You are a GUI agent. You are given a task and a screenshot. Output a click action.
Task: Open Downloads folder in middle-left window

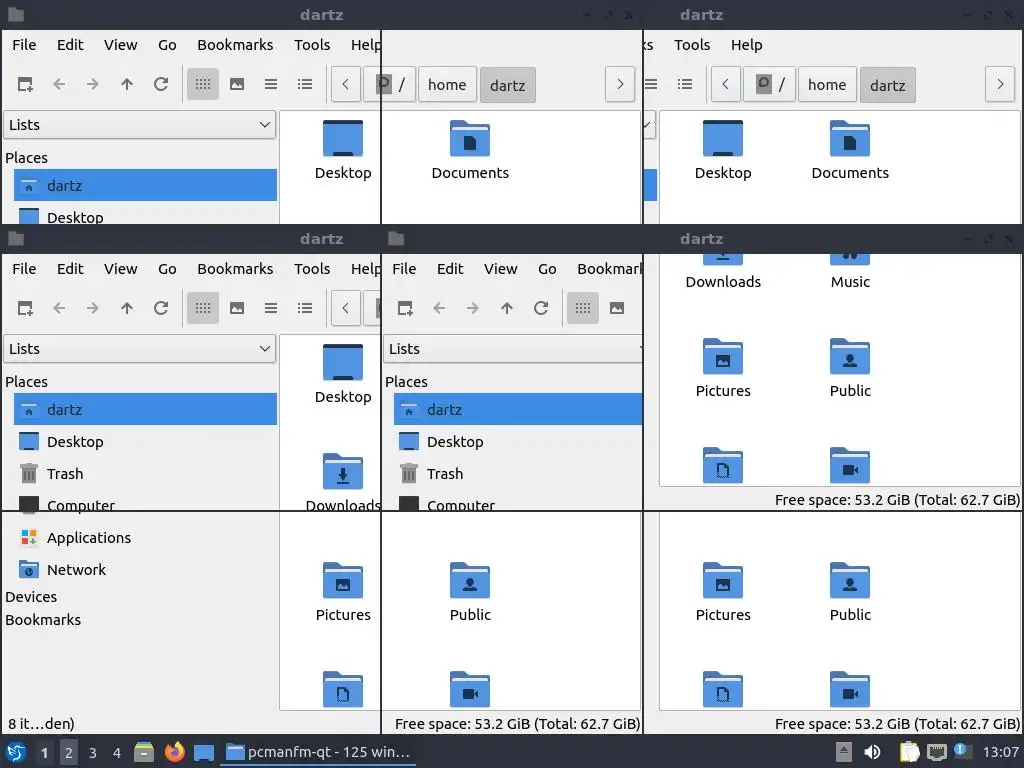(x=343, y=482)
